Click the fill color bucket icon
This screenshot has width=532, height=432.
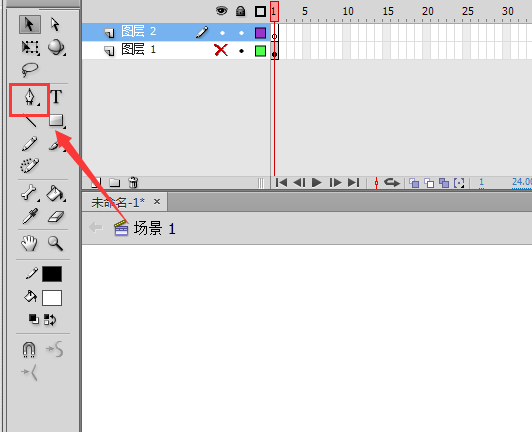[31, 297]
